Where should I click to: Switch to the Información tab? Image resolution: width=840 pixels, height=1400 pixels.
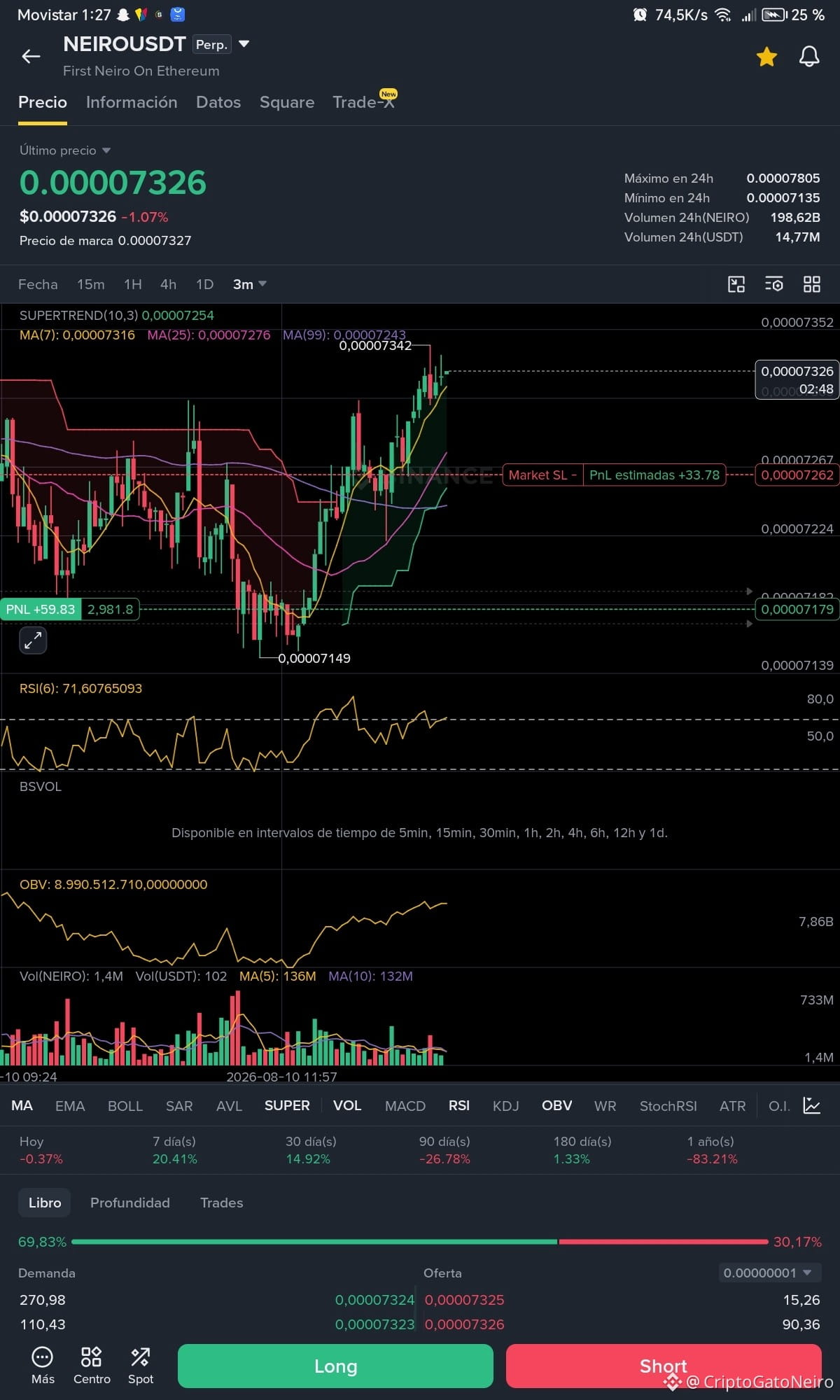[132, 102]
